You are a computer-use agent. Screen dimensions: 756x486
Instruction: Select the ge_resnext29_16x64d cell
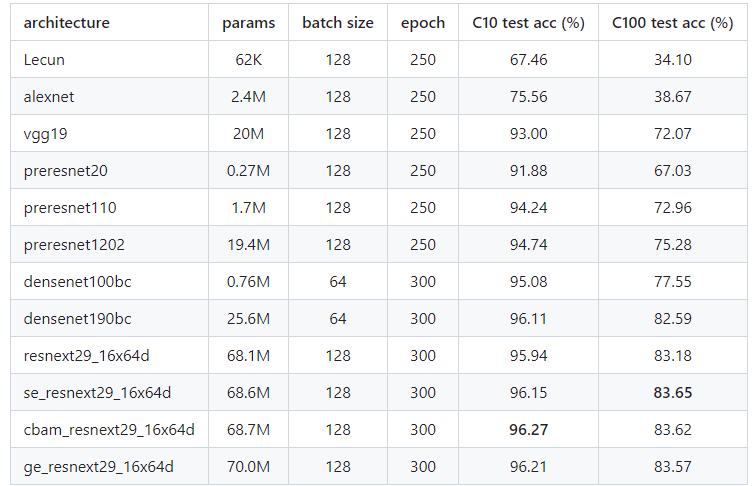tap(98, 467)
